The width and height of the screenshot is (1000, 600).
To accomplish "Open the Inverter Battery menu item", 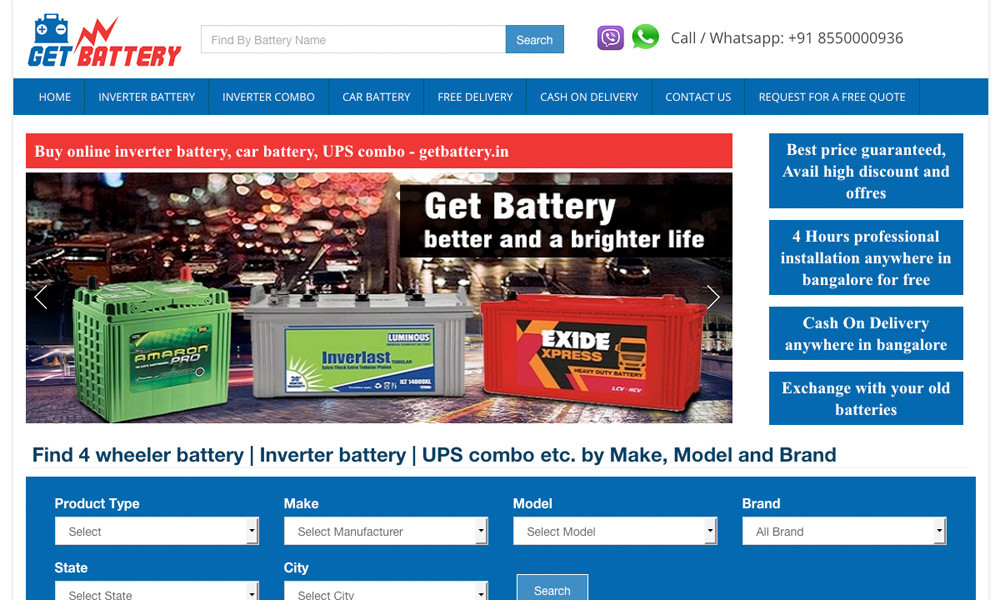I will pos(147,97).
